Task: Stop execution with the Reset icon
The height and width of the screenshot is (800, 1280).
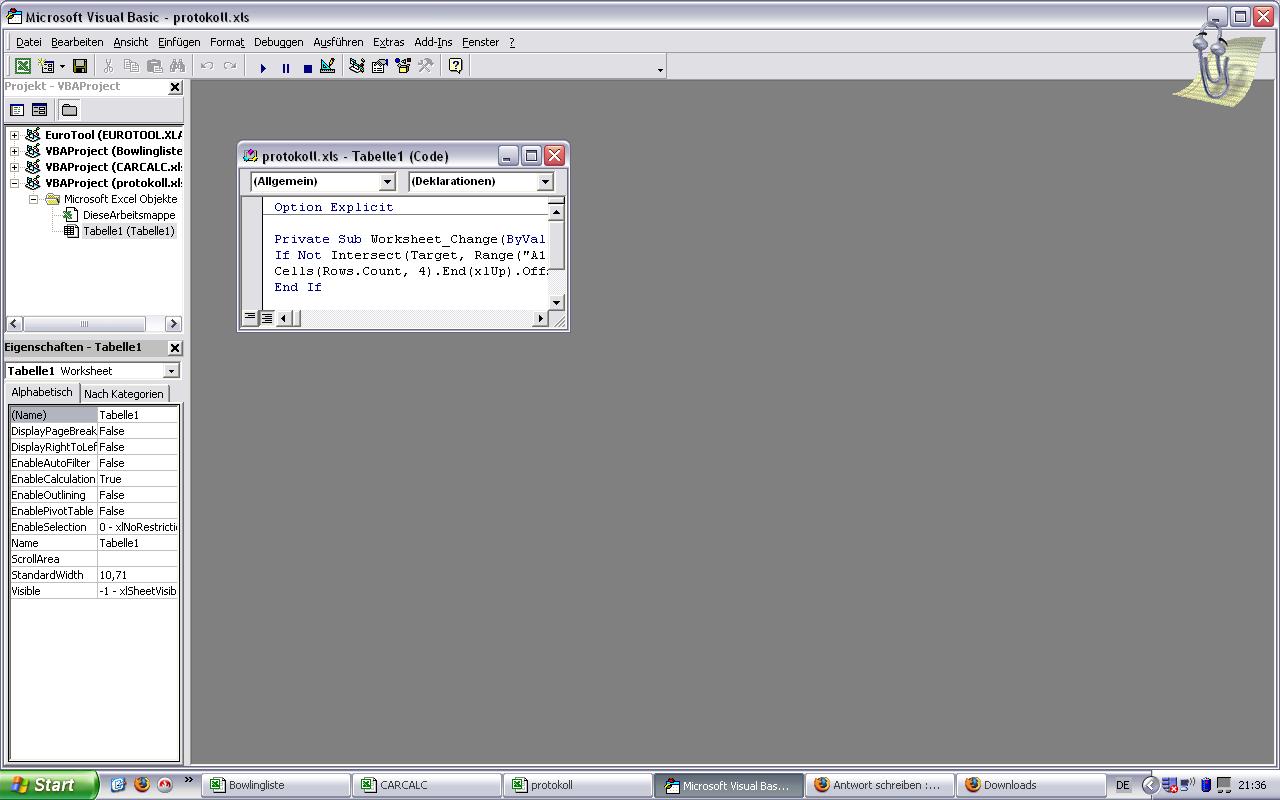Action: point(307,68)
